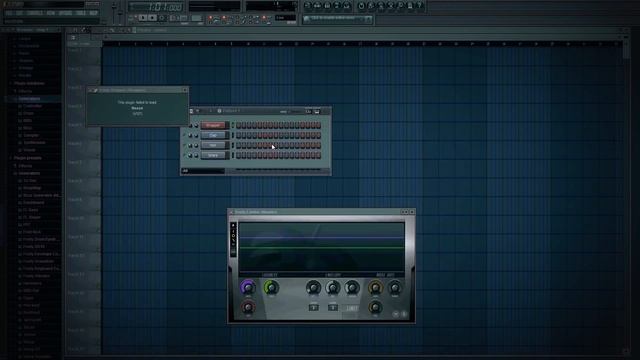
Task: Toggle last step of Snare row
Action: point(318,155)
